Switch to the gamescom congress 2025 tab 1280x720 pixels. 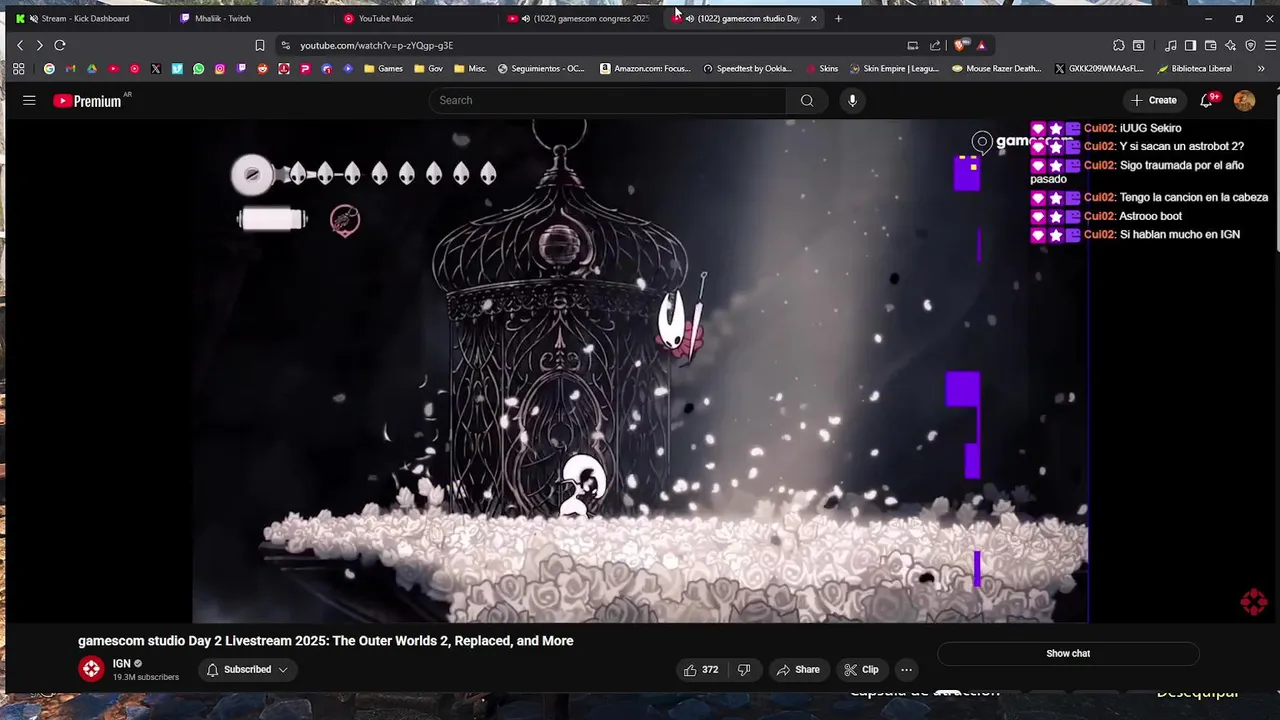click(580, 18)
